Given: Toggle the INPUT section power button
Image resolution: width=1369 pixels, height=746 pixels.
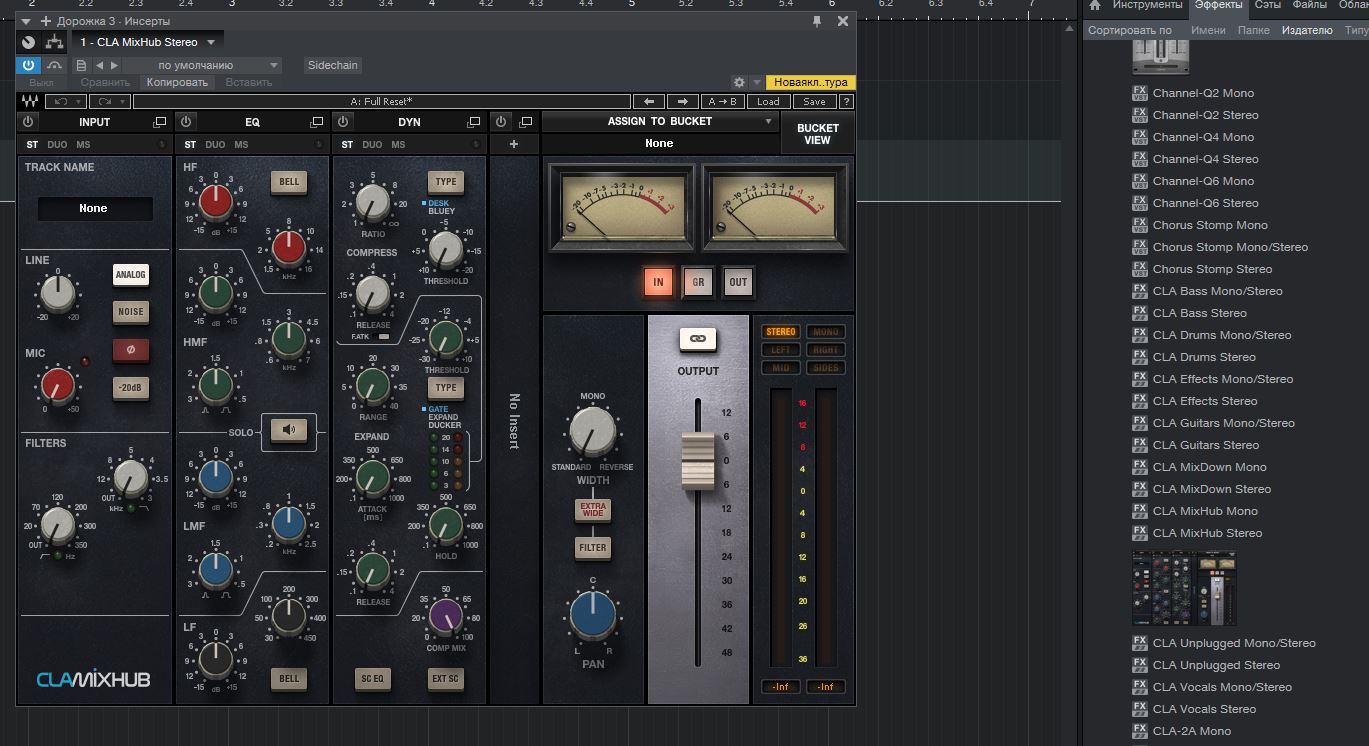Looking at the screenshot, I should 28,122.
